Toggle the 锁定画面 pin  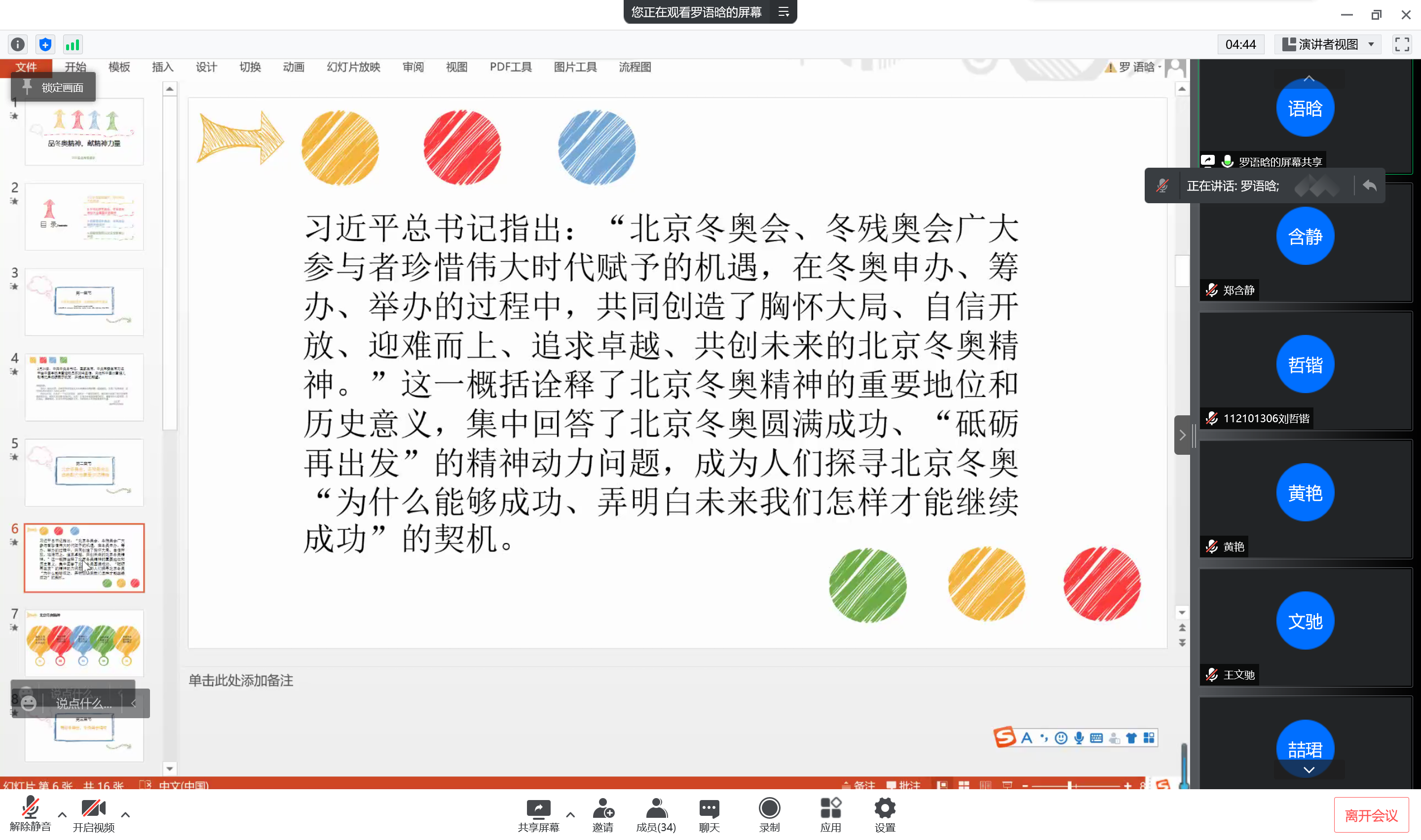pos(53,87)
